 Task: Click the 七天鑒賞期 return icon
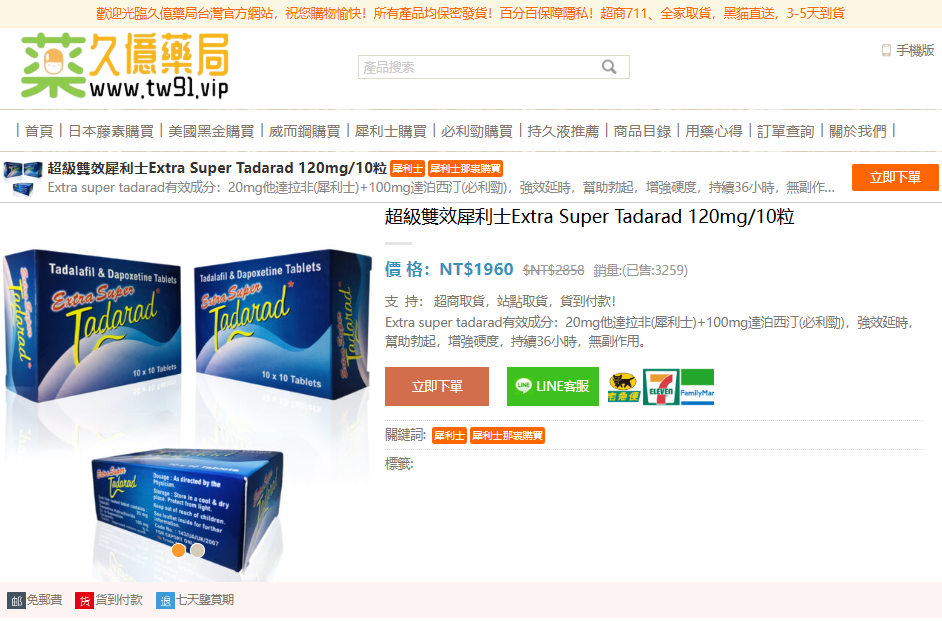click(165, 601)
